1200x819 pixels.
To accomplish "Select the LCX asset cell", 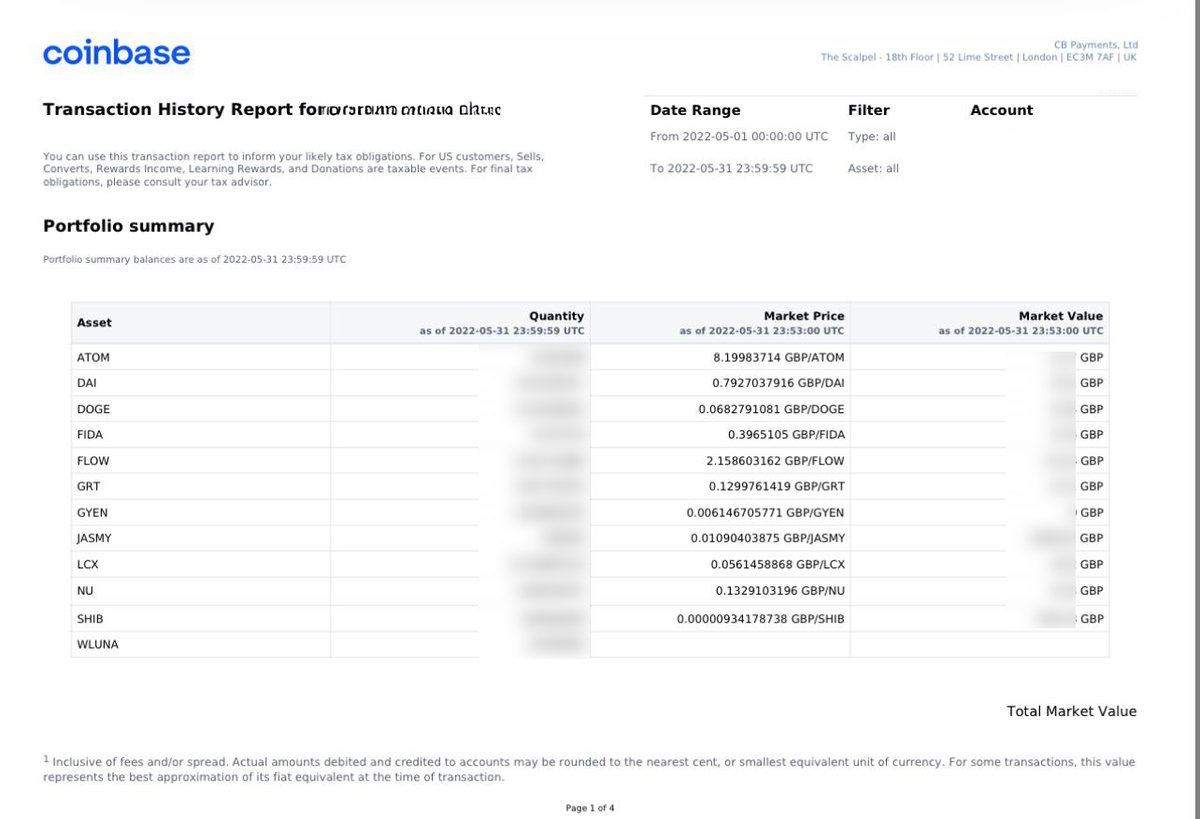I will (x=200, y=564).
